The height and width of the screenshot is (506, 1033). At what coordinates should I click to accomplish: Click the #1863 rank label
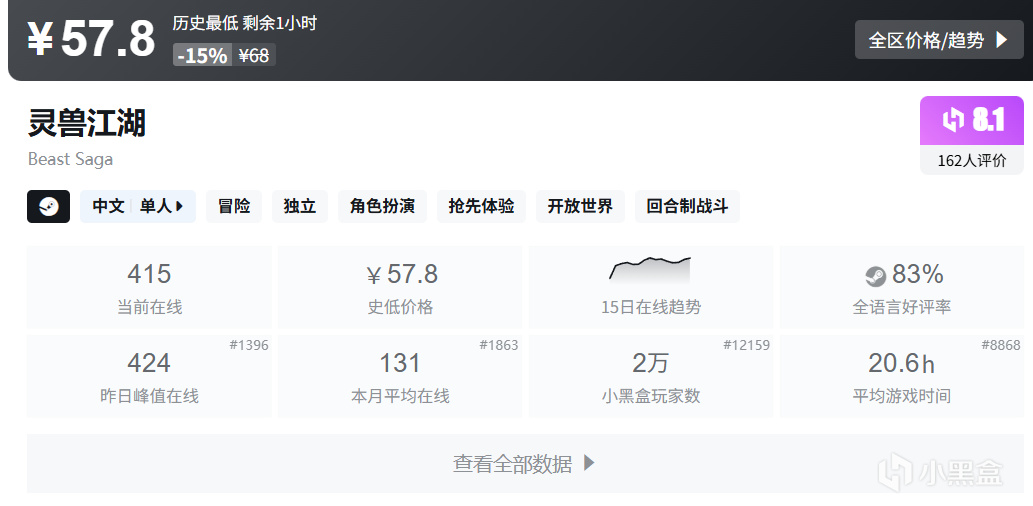tap(499, 345)
